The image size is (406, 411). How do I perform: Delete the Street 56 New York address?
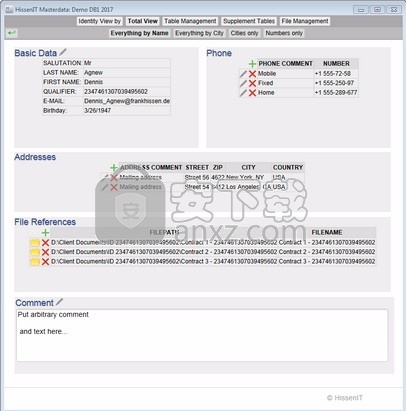tap(114, 177)
